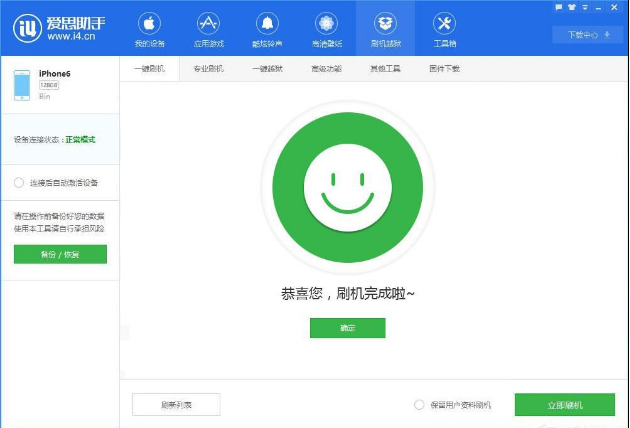Confirm with the 确定 button
The width and height of the screenshot is (630, 428).
[x=348, y=328]
